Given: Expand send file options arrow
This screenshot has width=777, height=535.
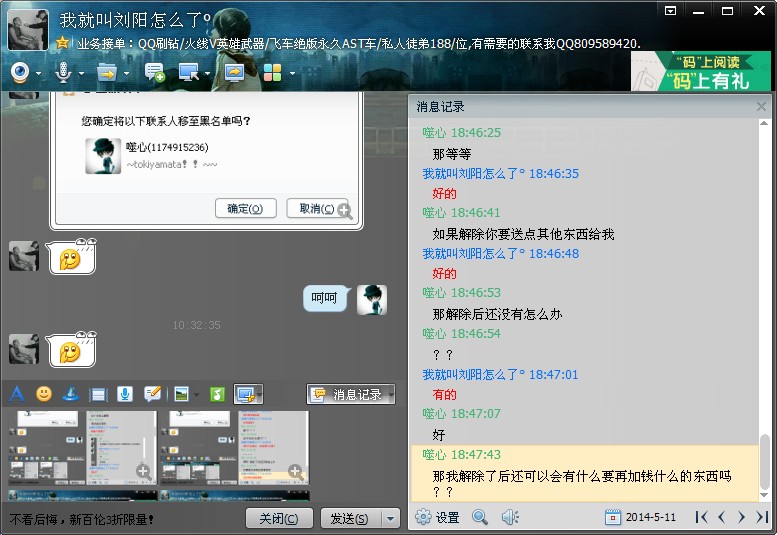Looking at the screenshot, I should [126, 74].
